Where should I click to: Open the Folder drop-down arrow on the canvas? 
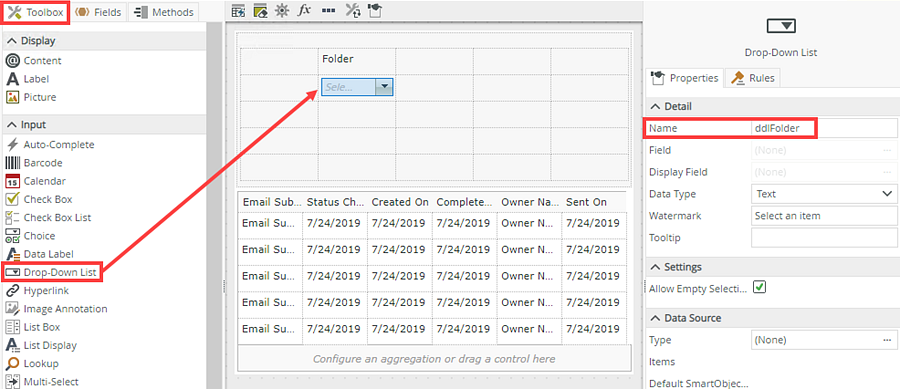point(384,87)
